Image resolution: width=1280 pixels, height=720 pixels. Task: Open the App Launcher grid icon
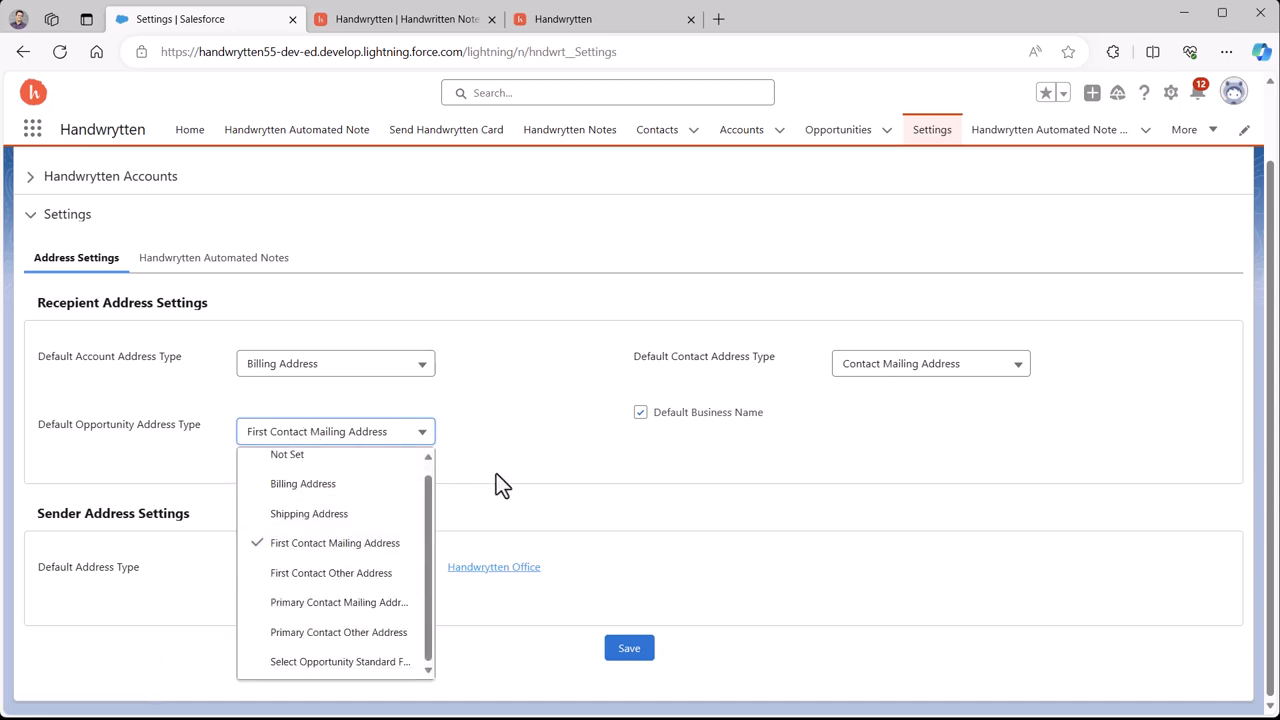point(32,129)
